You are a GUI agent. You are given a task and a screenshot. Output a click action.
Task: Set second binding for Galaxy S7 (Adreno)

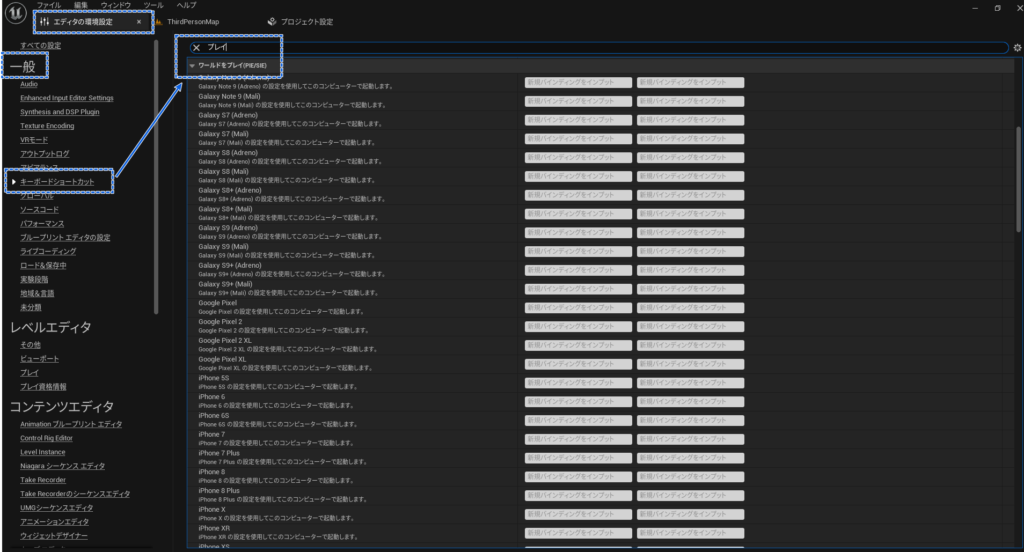[x=690, y=120]
